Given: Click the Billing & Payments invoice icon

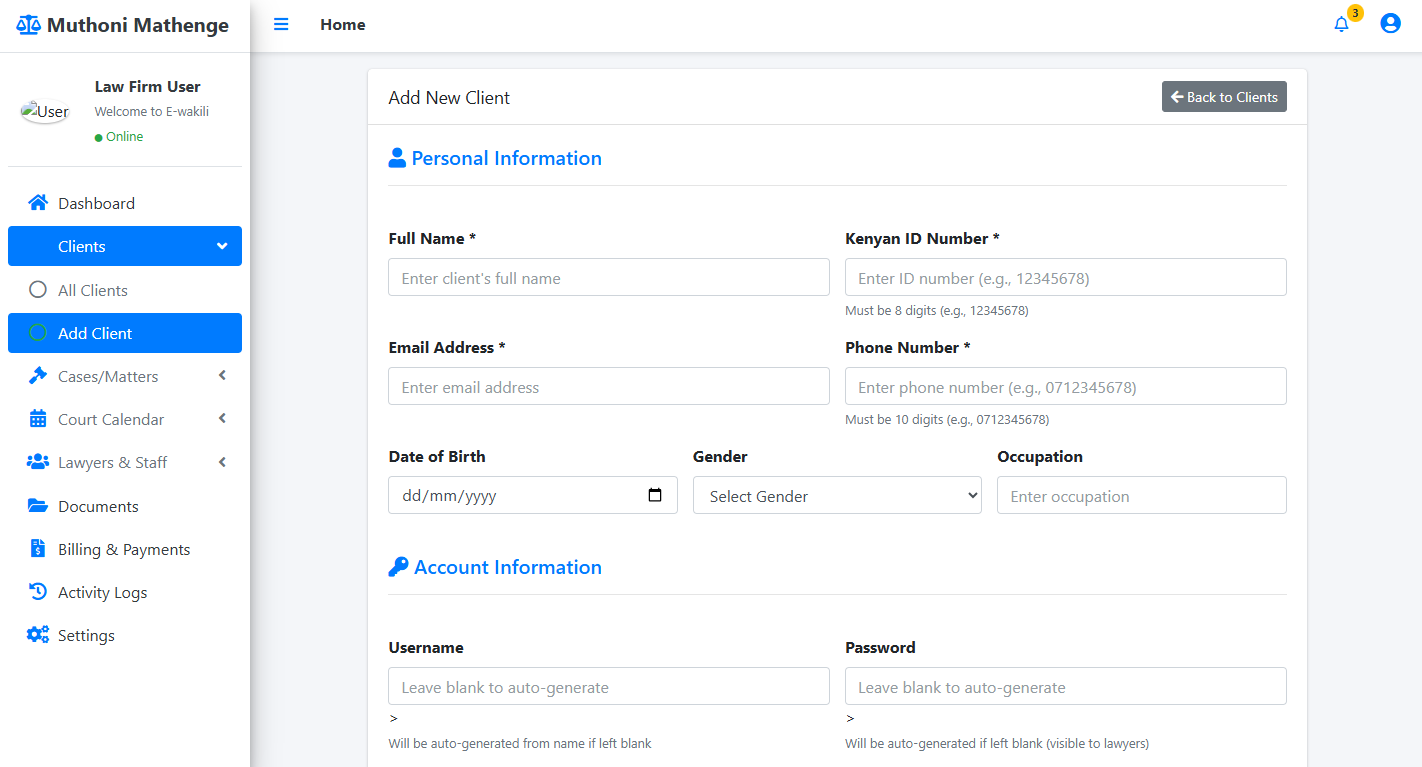Looking at the screenshot, I should (38, 549).
